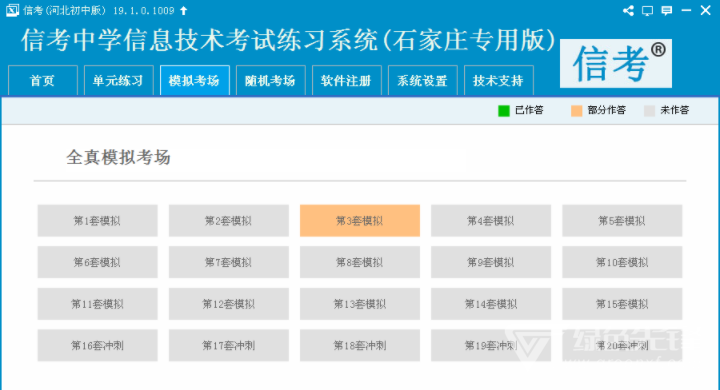Click version text 19.1.0.1009
Image resolution: width=720 pixels, height=390 pixels.
click(x=144, y=11)
